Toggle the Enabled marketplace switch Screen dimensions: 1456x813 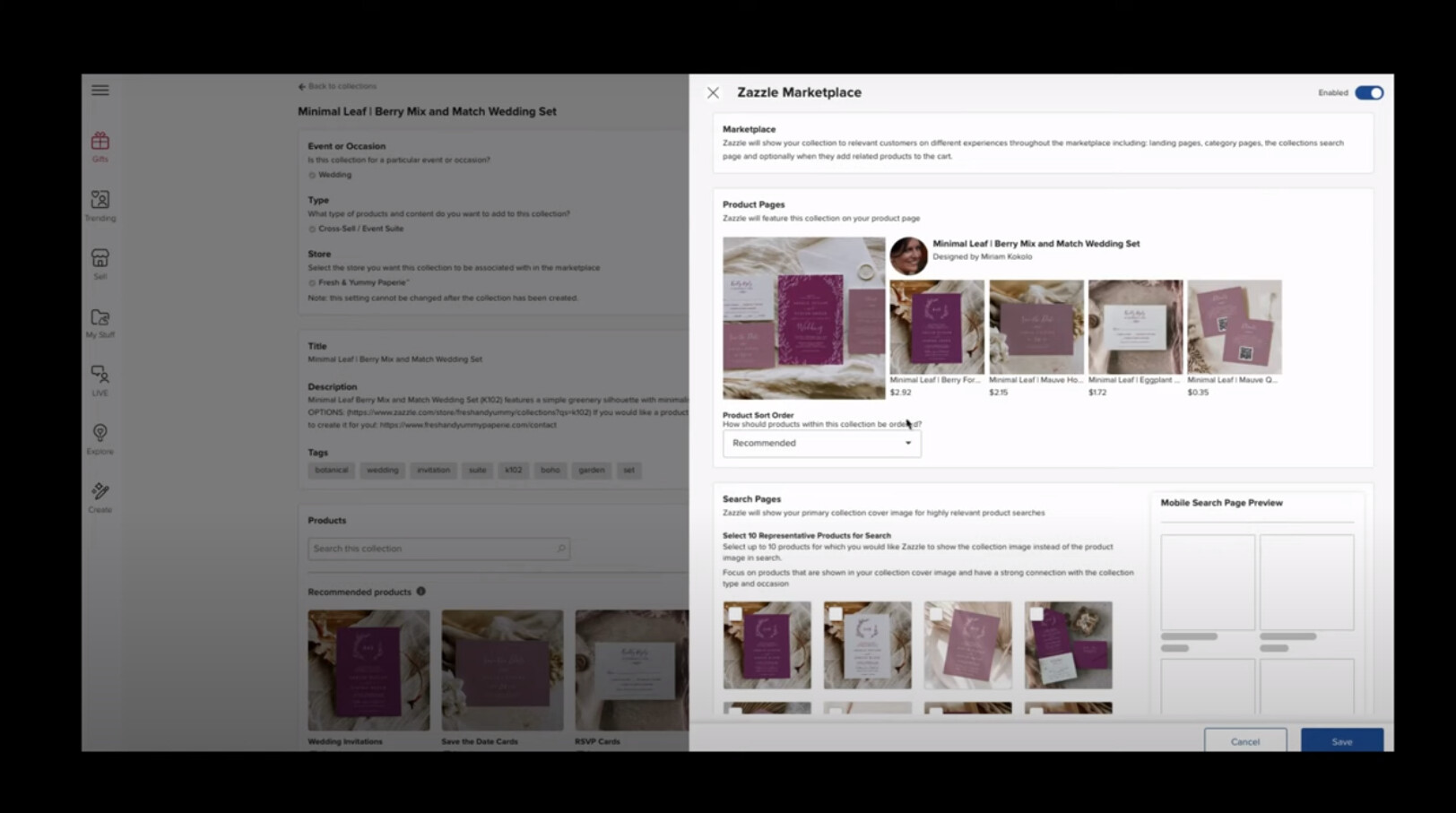point(1369,92)
